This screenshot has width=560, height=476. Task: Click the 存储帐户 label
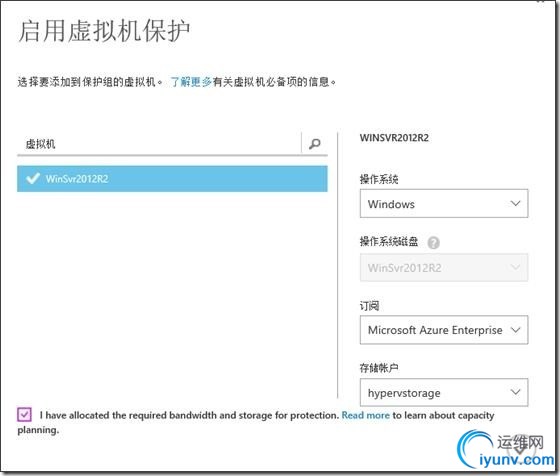coord(379,368)
